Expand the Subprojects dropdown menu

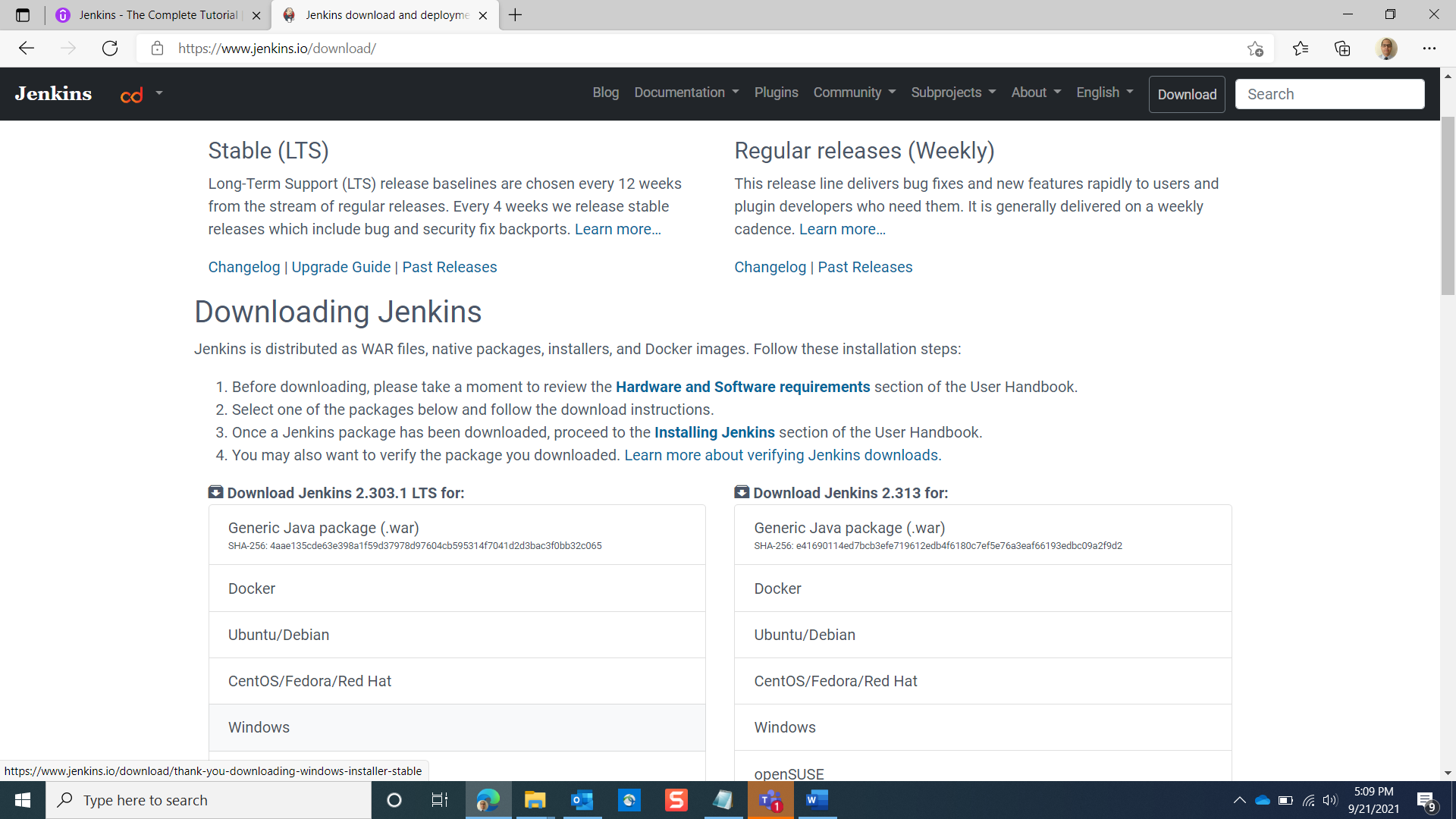[953, 93]
